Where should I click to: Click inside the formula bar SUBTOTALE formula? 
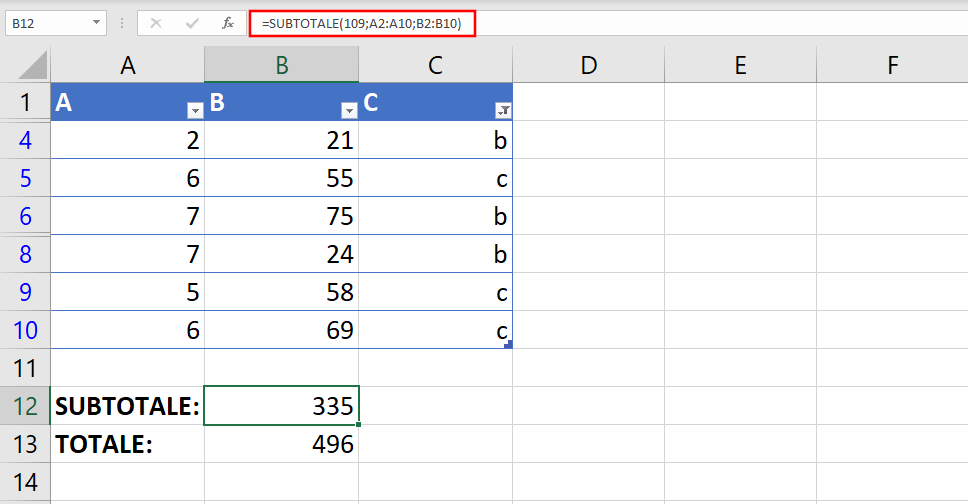point(362,23)
